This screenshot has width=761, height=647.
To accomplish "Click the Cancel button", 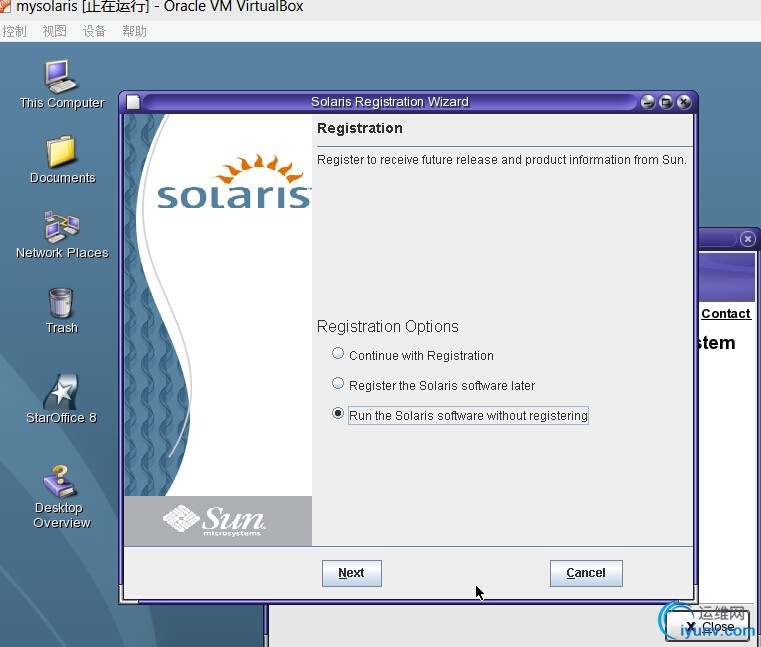I will (586, 573).
